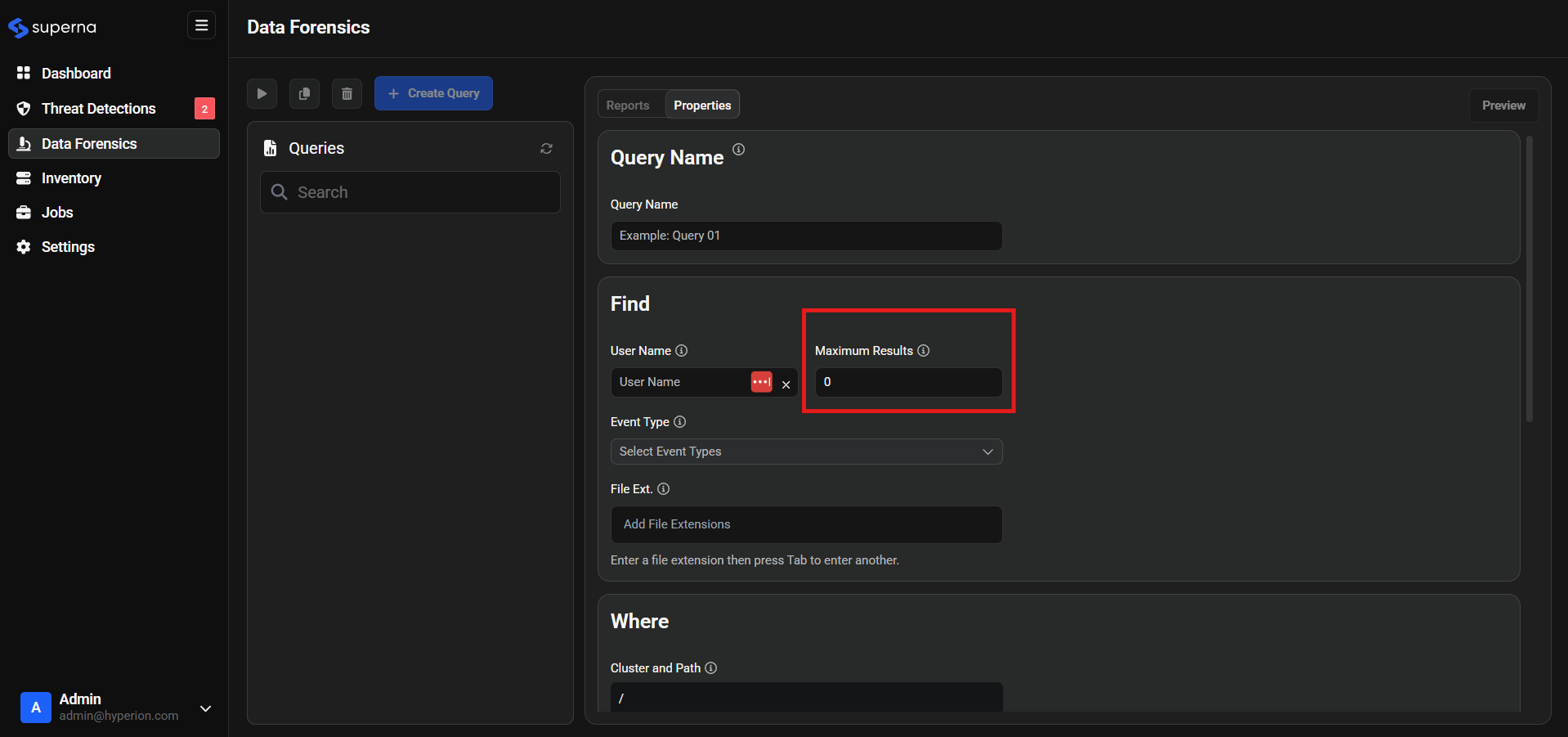1568x737 pixels.
Task: Show info tooltip for Event Type
Action: tap(679, 422)
